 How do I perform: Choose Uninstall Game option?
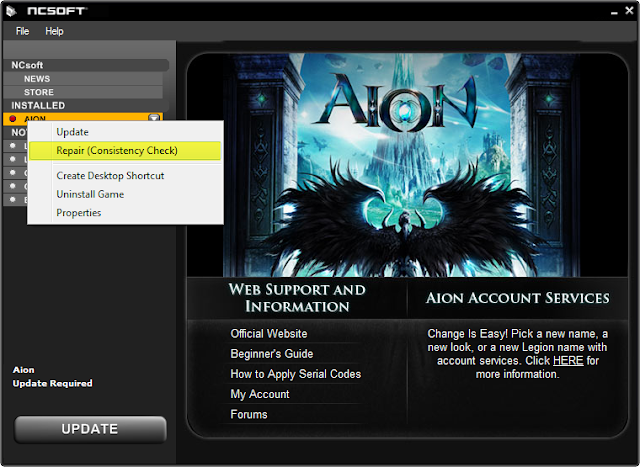(125, 194)
